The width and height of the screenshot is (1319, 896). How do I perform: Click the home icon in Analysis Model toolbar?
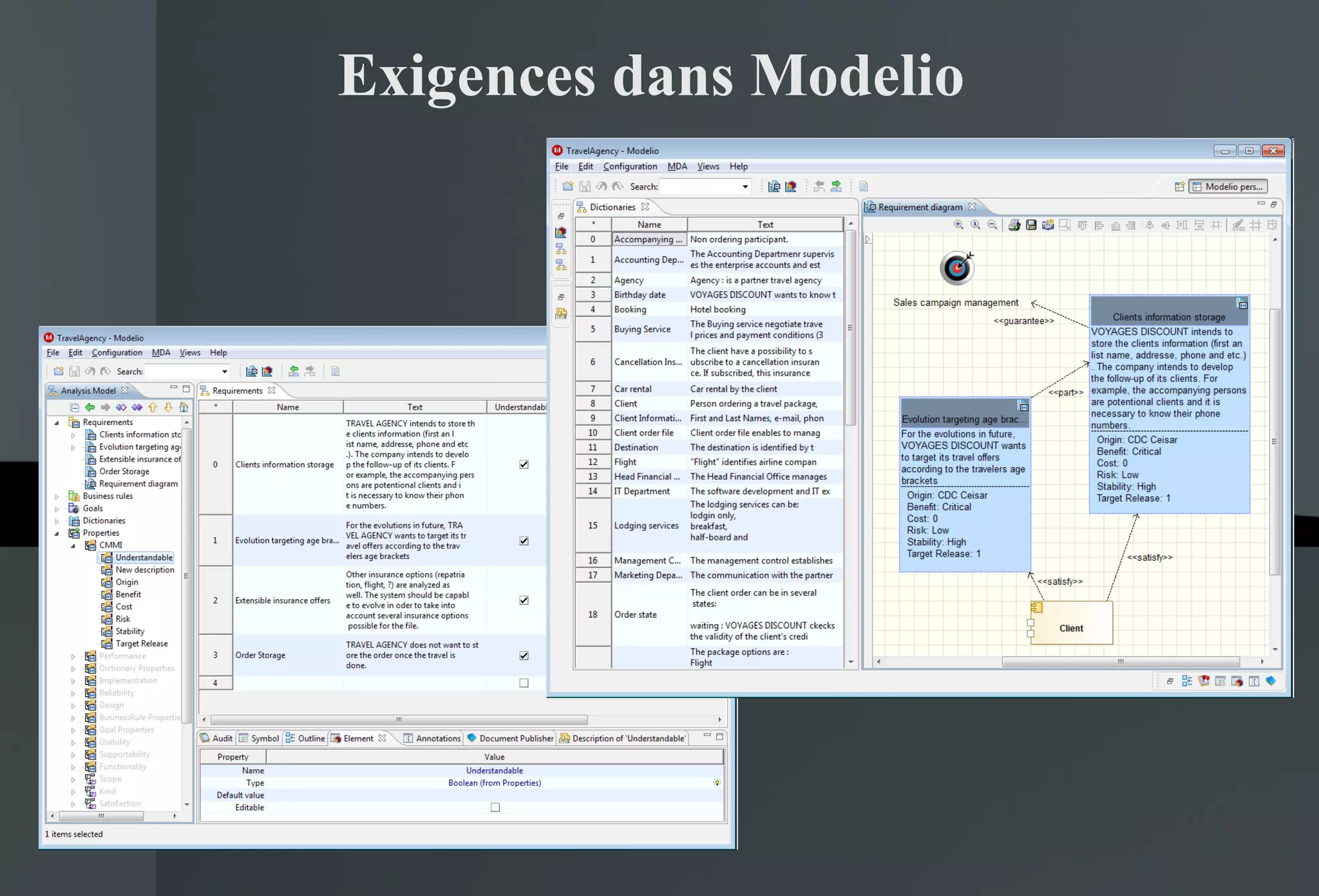coord(184,407)
